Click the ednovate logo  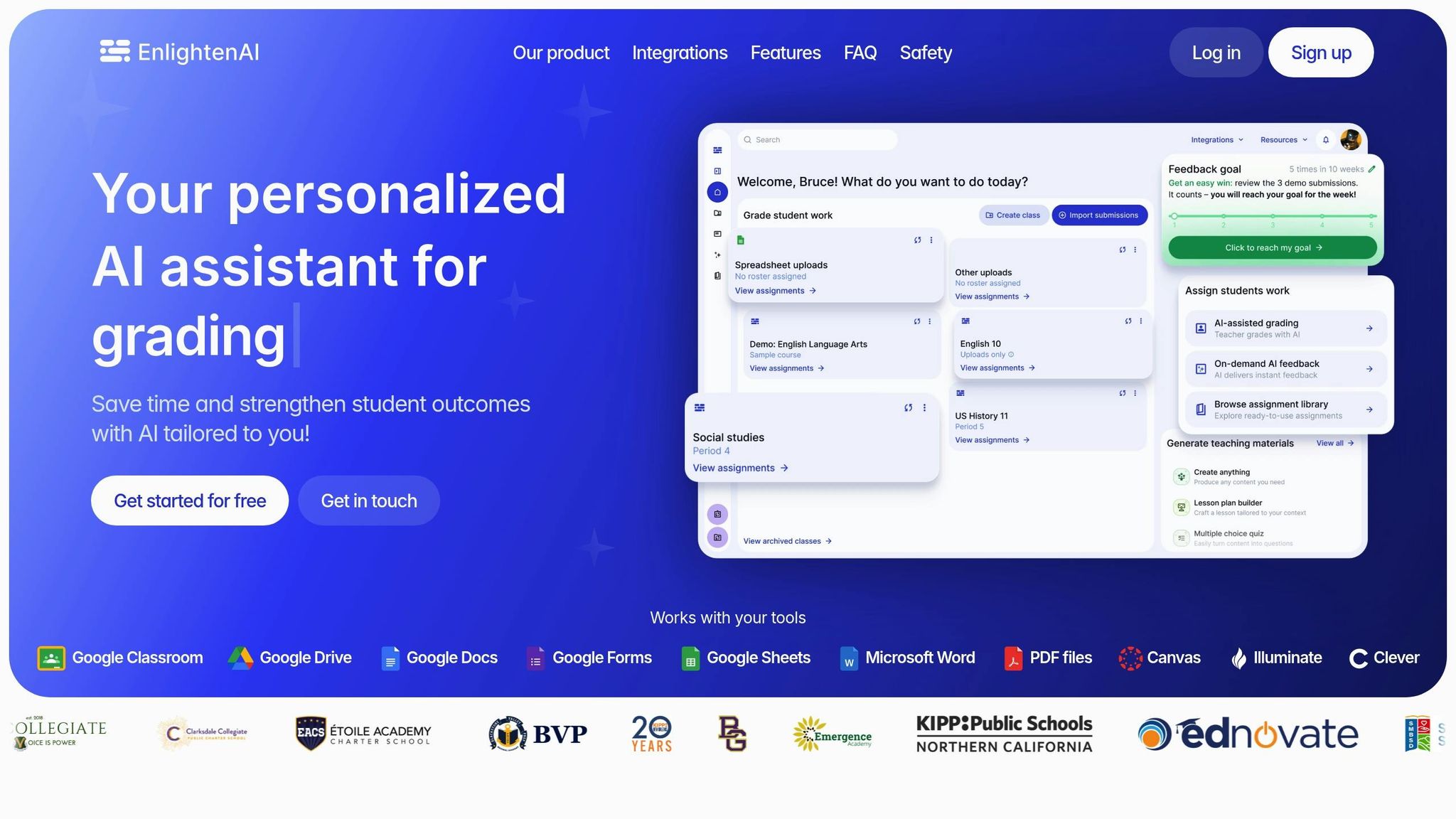1248,734
